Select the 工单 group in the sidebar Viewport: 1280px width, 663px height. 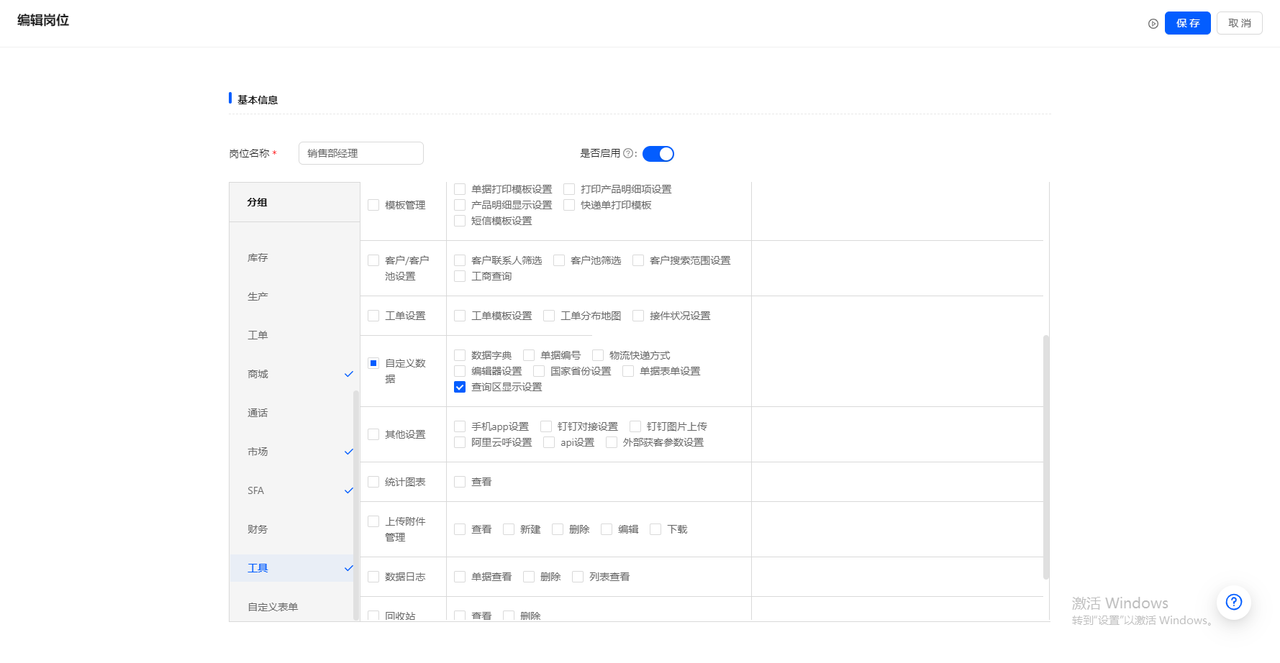click(x=294, y=336)
